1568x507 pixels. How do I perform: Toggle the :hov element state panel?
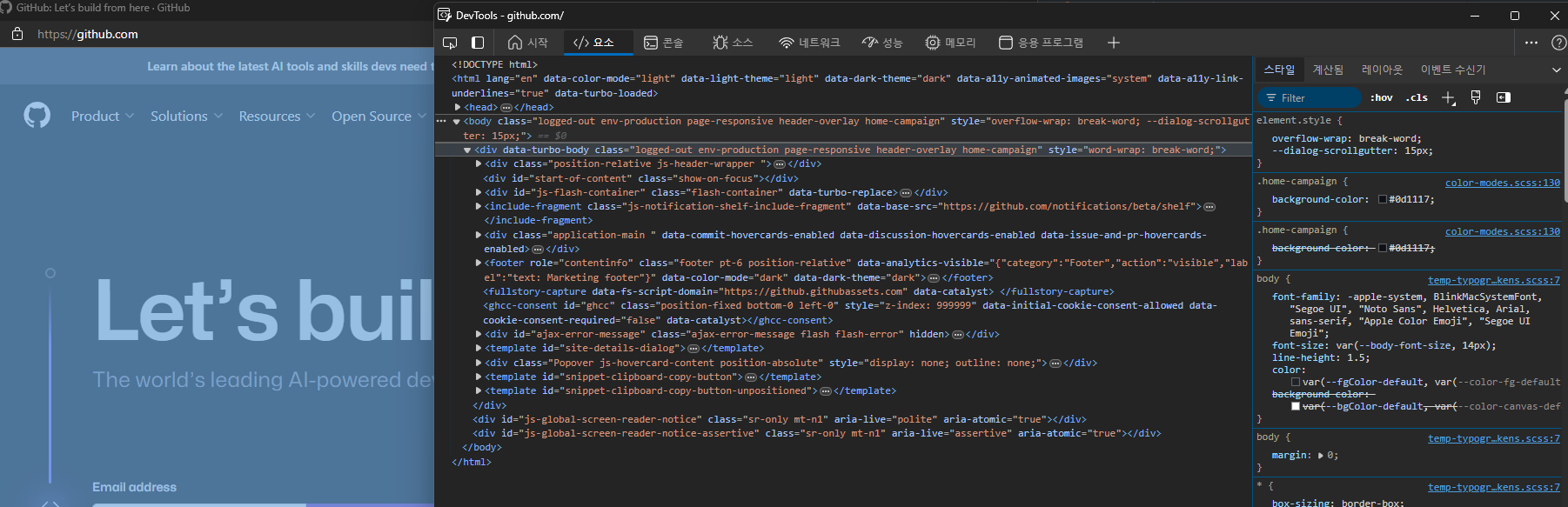1381,97
